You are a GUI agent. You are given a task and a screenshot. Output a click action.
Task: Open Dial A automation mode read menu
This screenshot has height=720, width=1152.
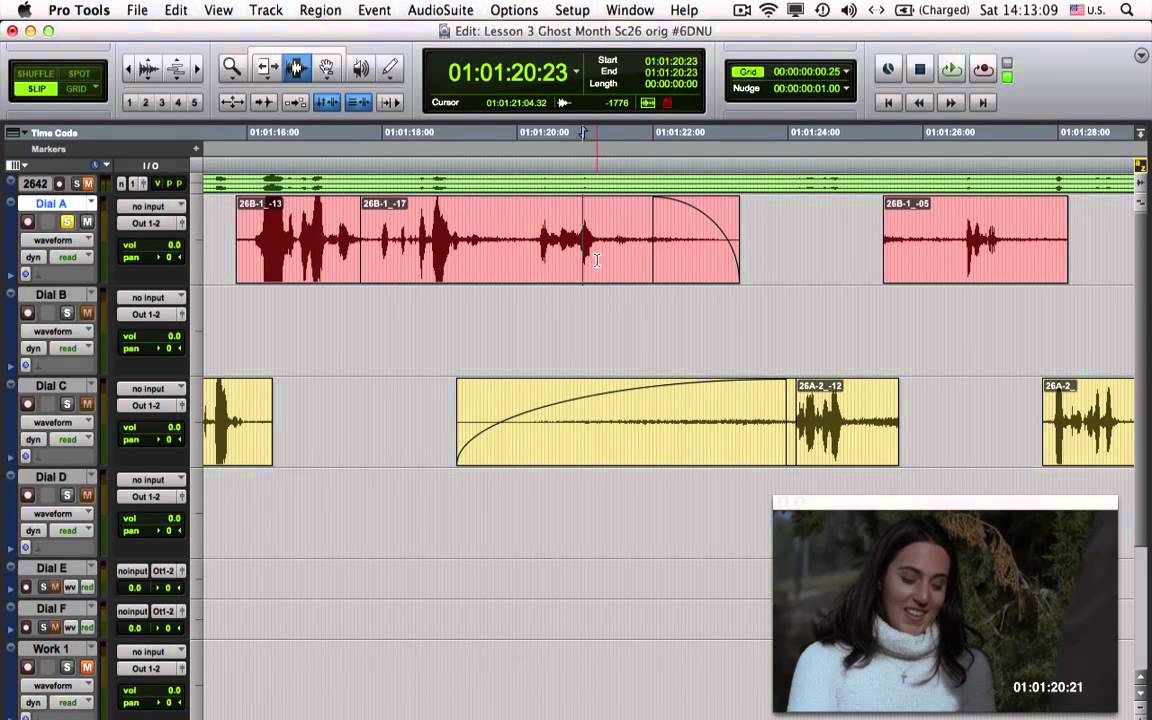coord(71,257)
